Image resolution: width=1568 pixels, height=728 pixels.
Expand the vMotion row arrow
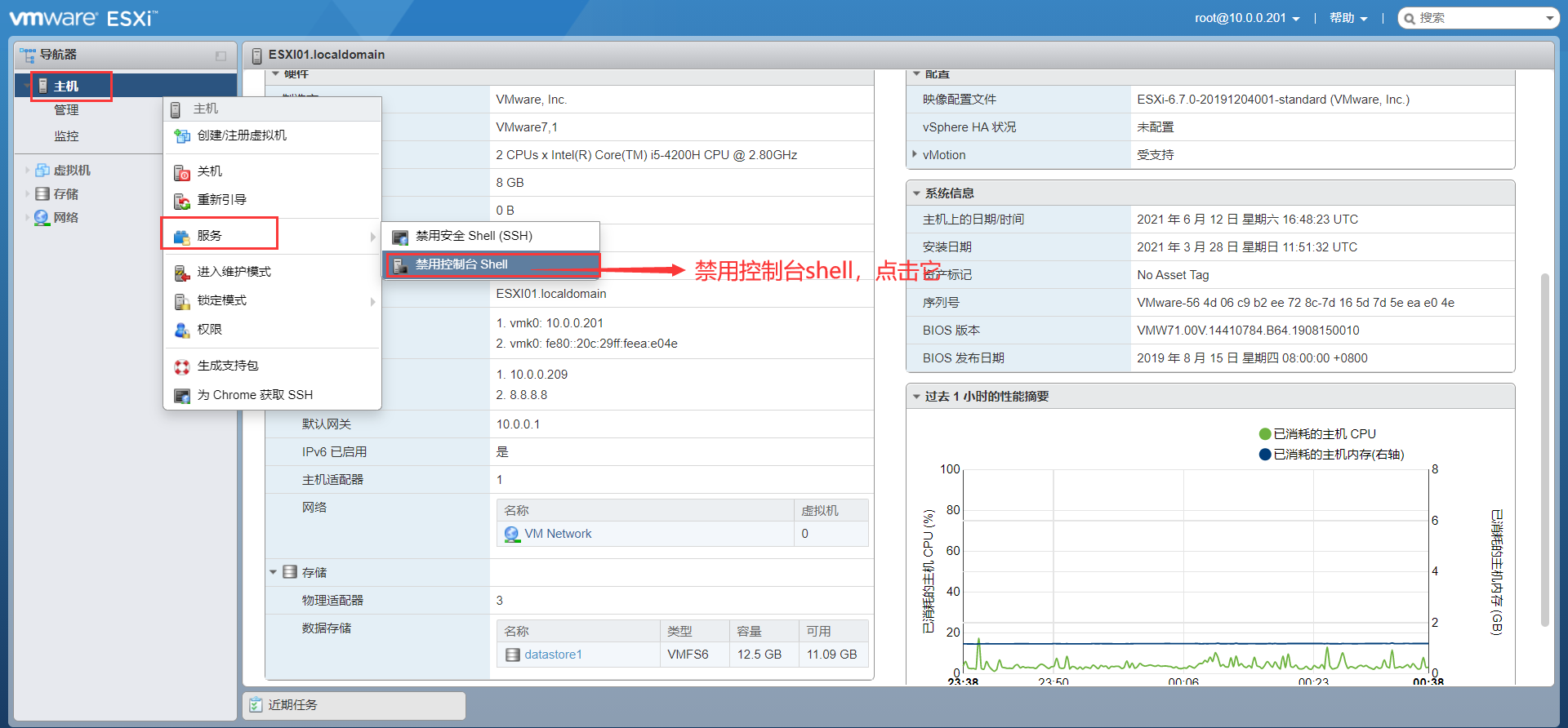(914, 154)
